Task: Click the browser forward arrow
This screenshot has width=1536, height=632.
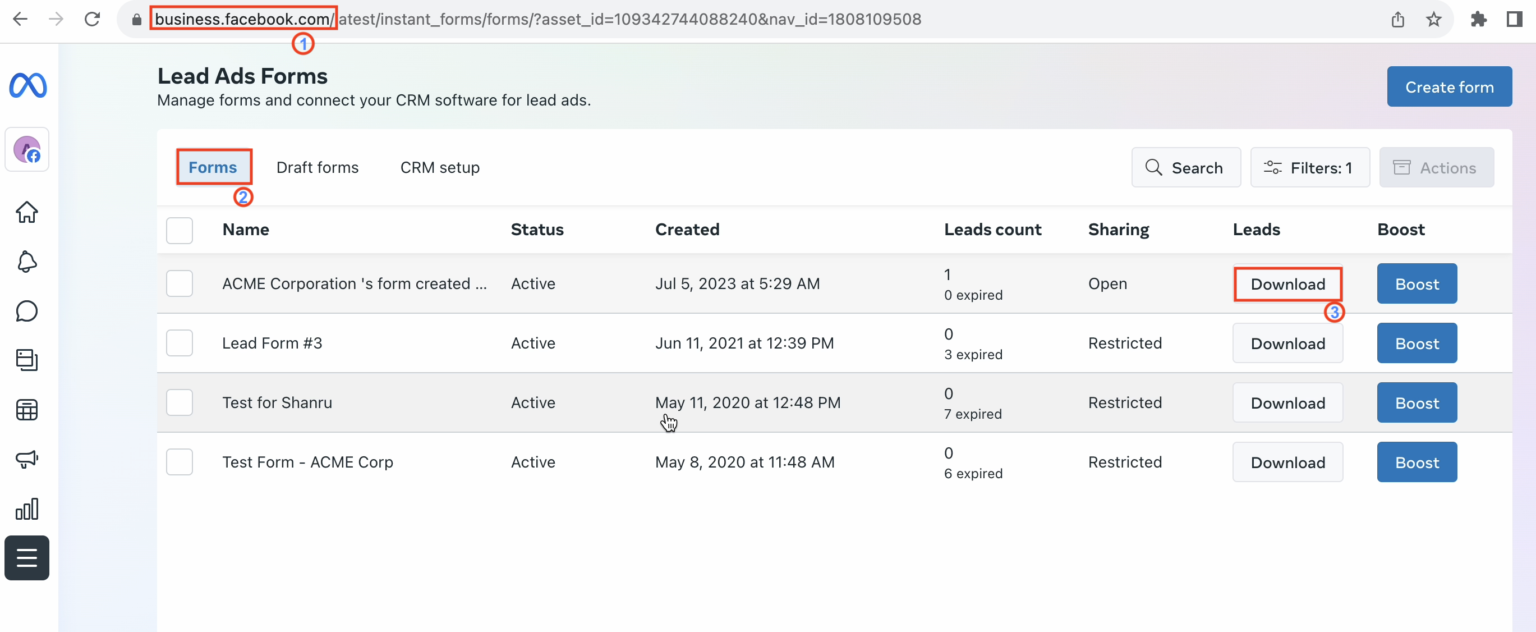Action: [56, 19]
